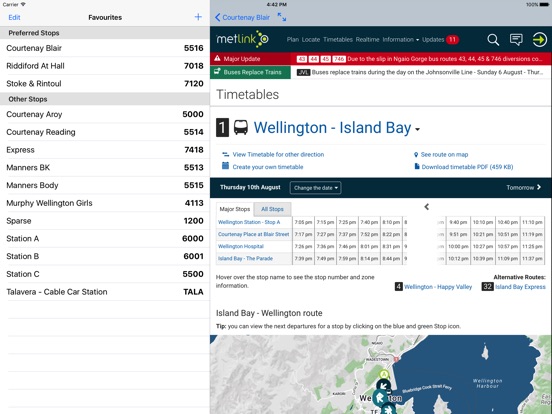Select the Courtenay Blair 5516 stop
Image resolution: width=552 pixels, height=414 pixels.
point(105,48)
